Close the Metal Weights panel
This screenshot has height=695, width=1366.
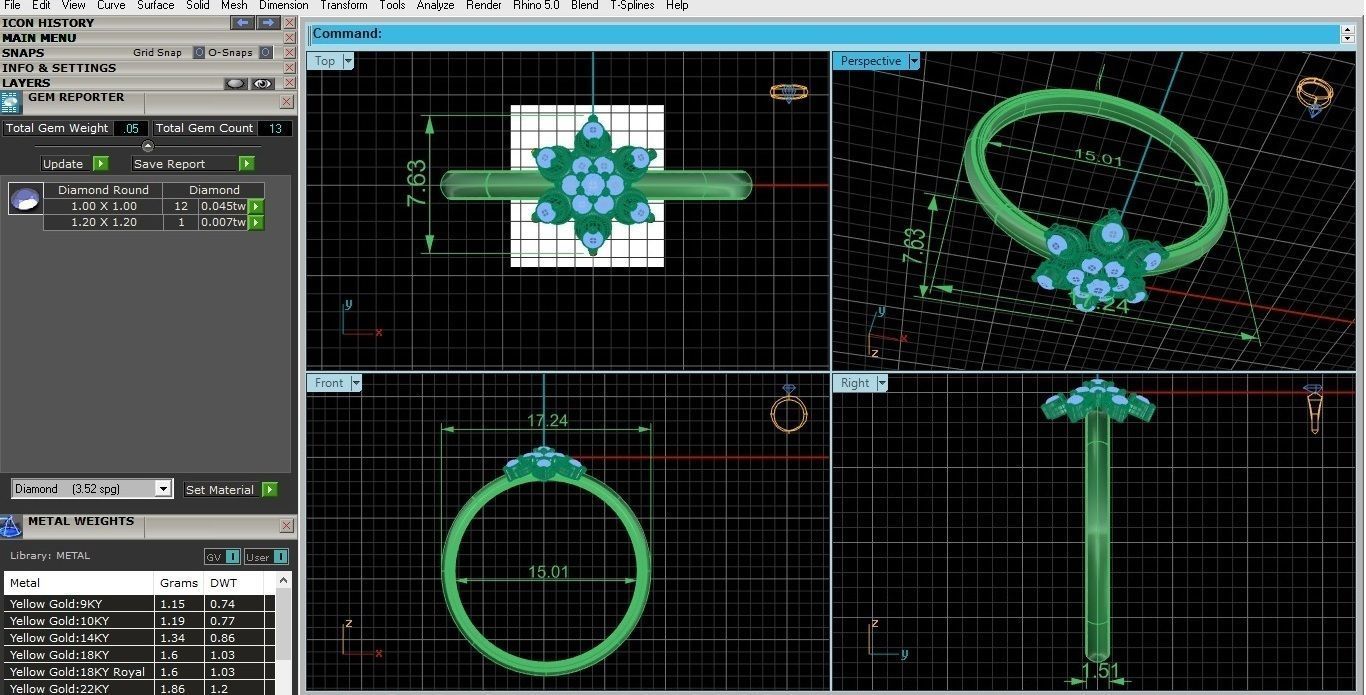tap(287, 526)
